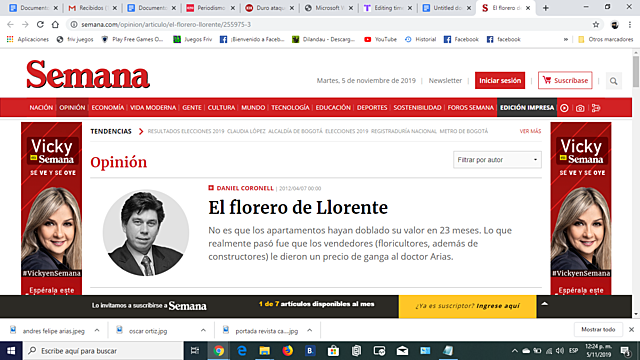Click Iniciar sesión button
Viewport: 640px width, 360px height.
[x=500, y=80]
